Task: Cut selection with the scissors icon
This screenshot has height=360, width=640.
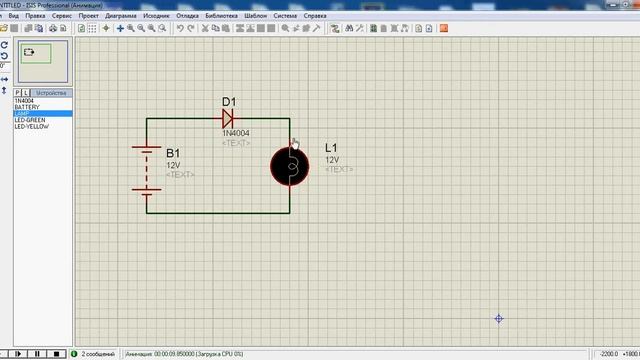Action: pos(205,28)
